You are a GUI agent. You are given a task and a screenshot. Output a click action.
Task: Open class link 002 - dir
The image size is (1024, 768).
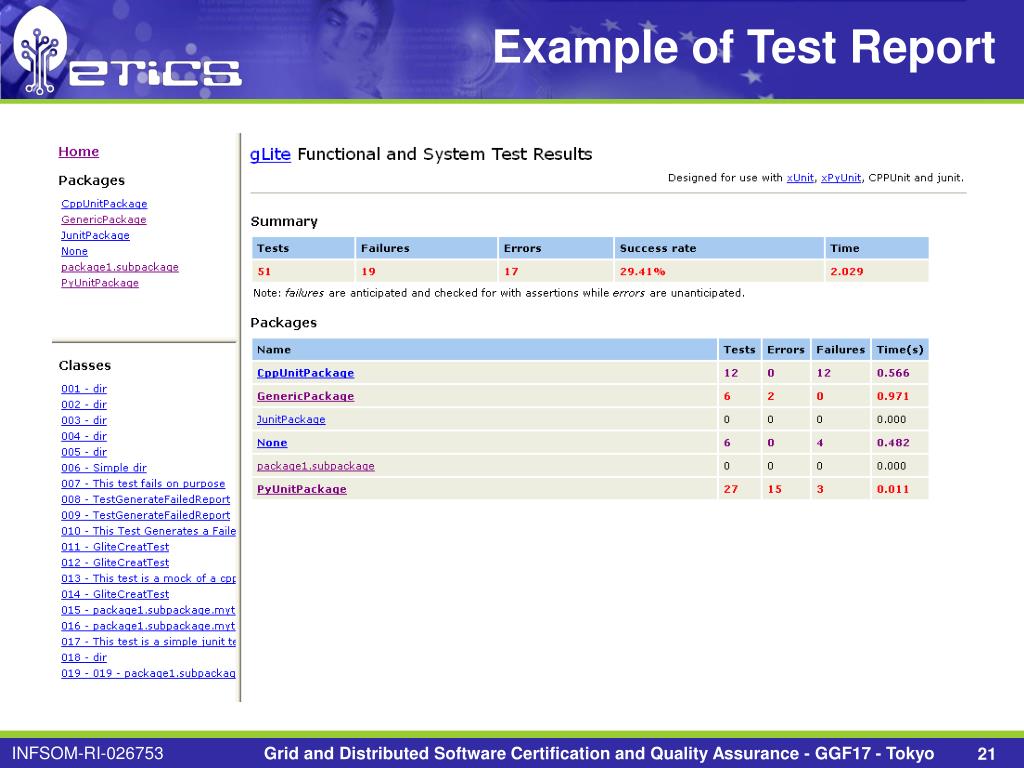pos(84,404)
